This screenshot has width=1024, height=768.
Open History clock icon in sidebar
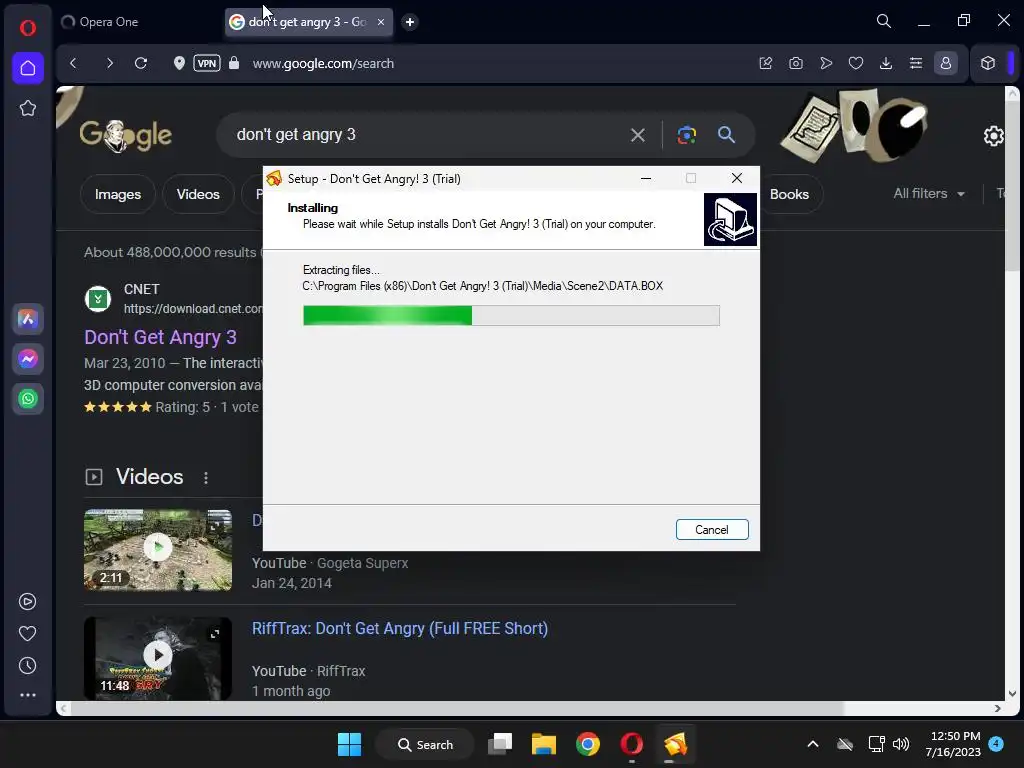tap(27, 665)
